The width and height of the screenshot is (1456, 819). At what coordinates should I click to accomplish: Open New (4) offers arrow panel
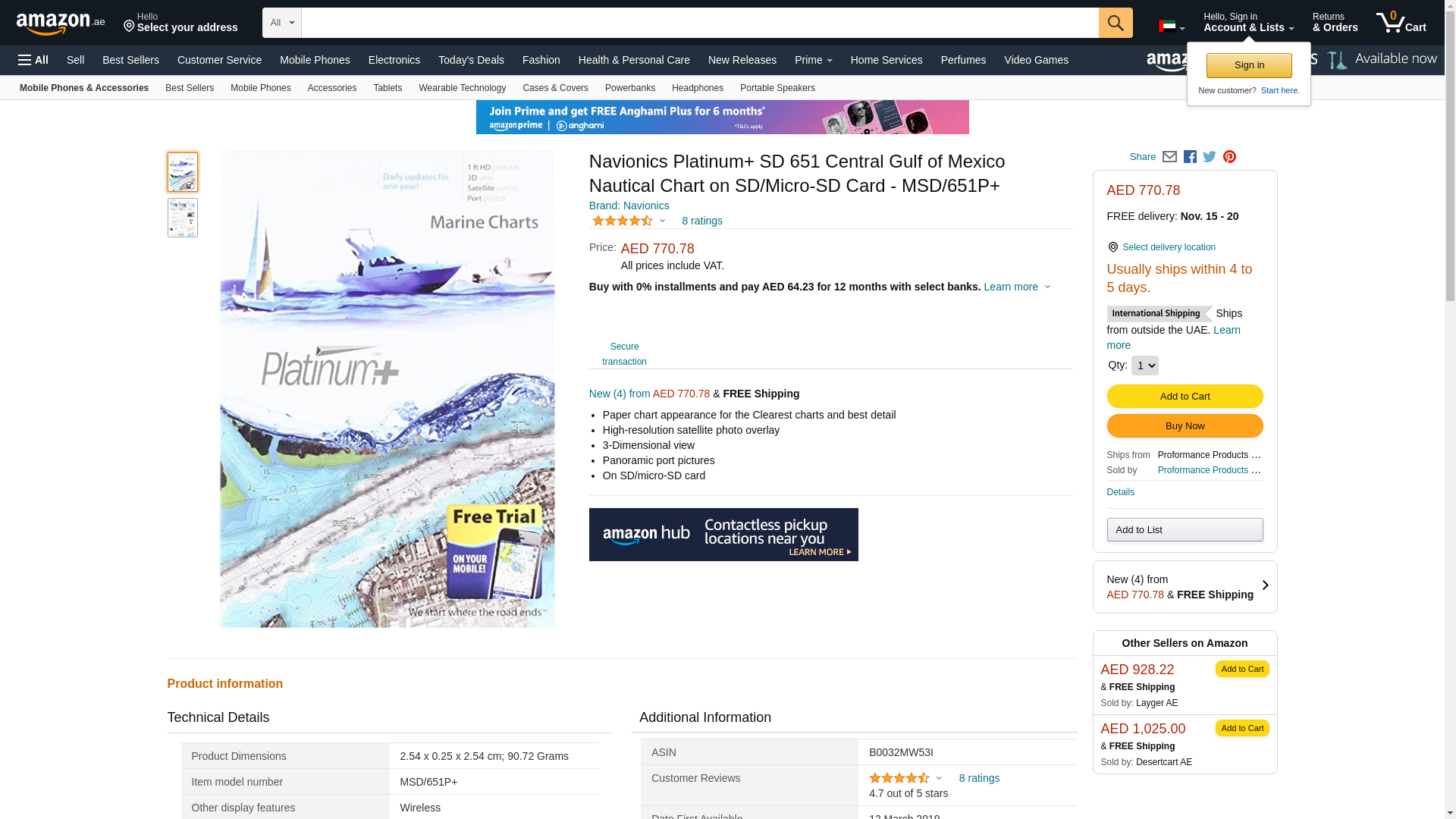point(1264,586)
